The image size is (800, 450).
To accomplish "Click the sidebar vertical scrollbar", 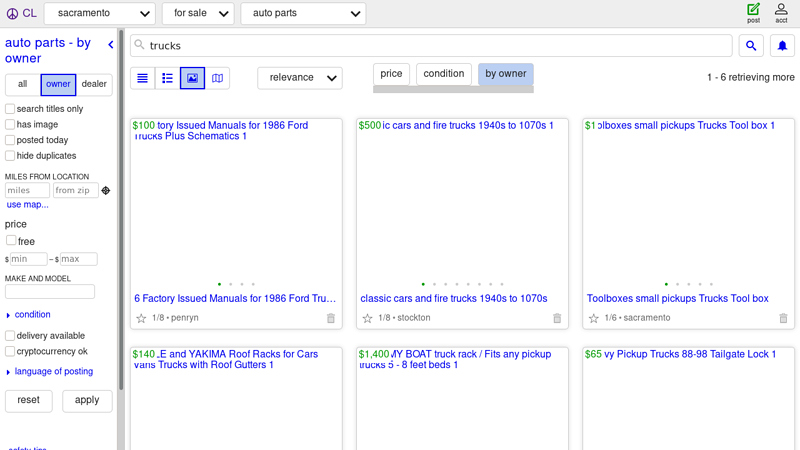I will 122,200.
